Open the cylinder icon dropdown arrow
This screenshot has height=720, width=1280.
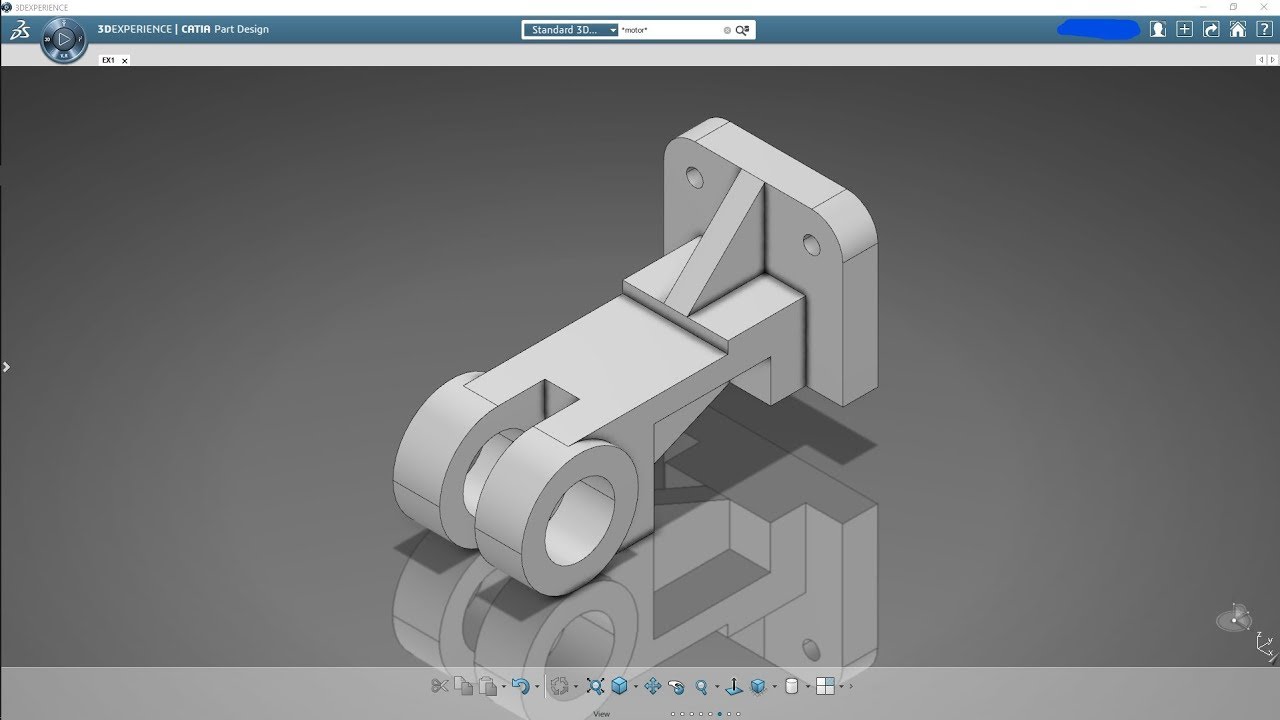click(x=808, y=686)
